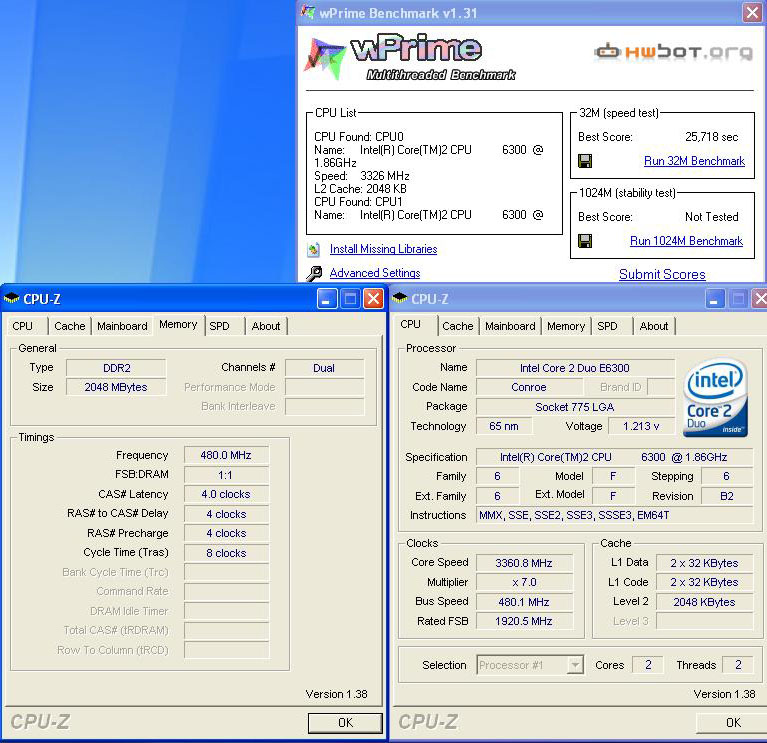Open the About tab in the left CPU-Z window
Screen dimensions: 767x743
266,326
